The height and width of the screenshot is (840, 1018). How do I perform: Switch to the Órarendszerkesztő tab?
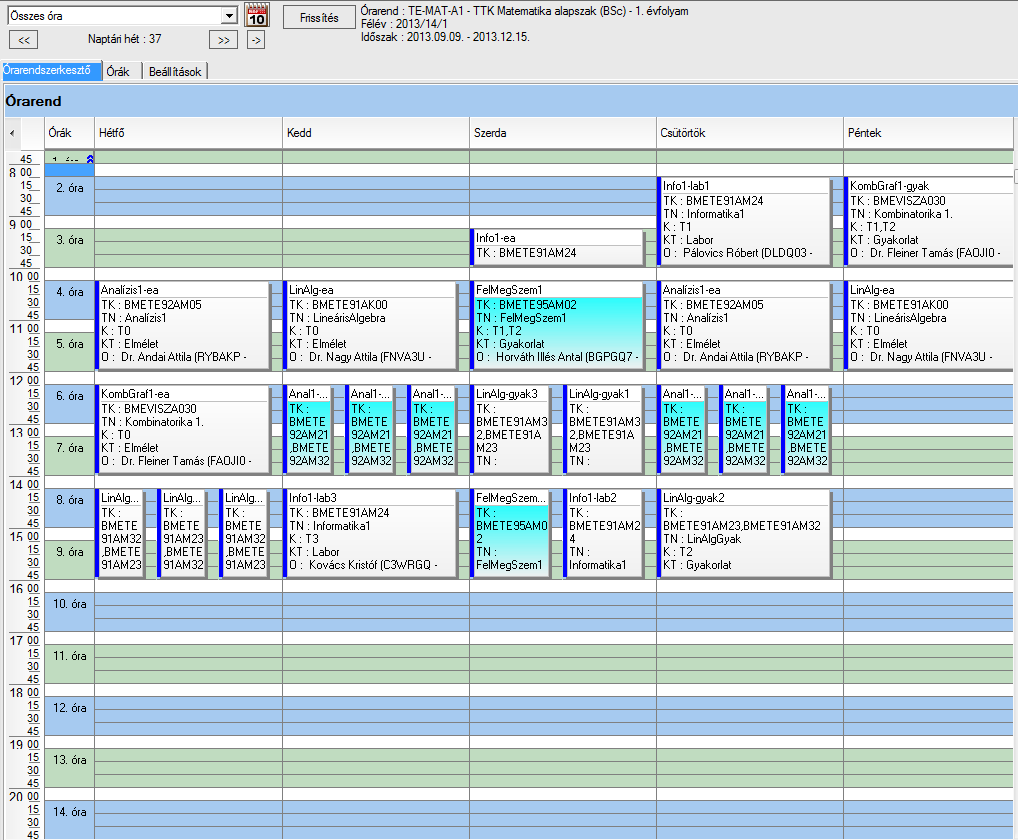(x=51, y=71)
